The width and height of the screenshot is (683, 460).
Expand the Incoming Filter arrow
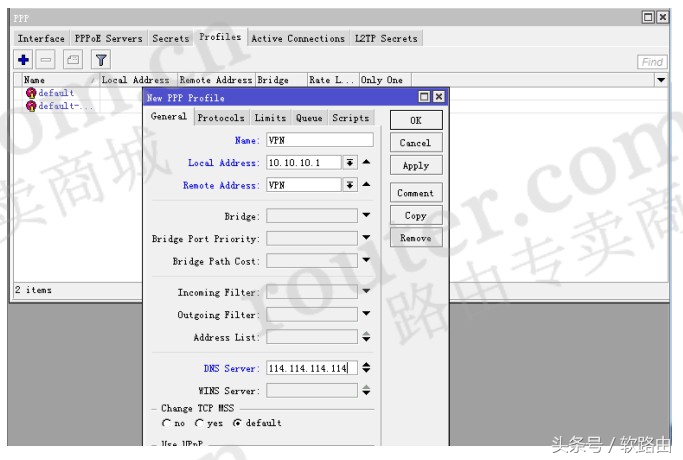pos(366,291)
